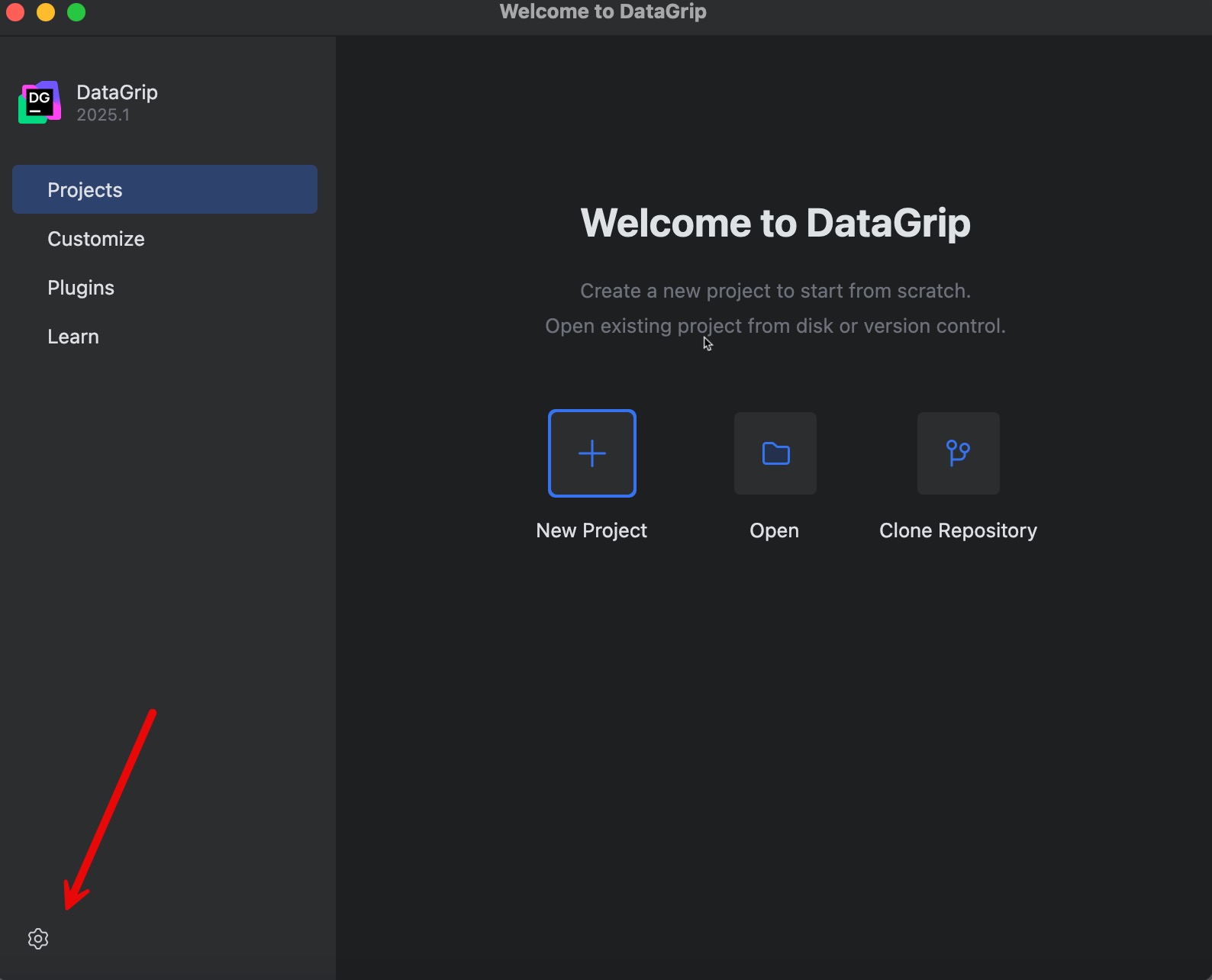Maximize the window with the green button
1212x980 pixels.
tap(76, 11)
